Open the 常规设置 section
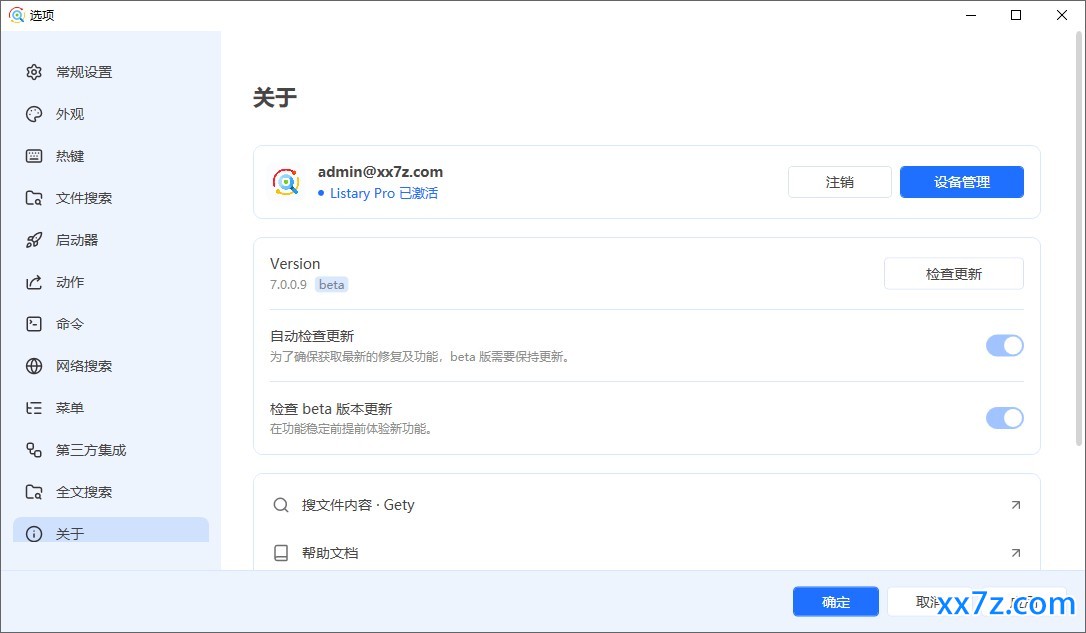Screen dimensions: 1086x633 coord(111,72)
